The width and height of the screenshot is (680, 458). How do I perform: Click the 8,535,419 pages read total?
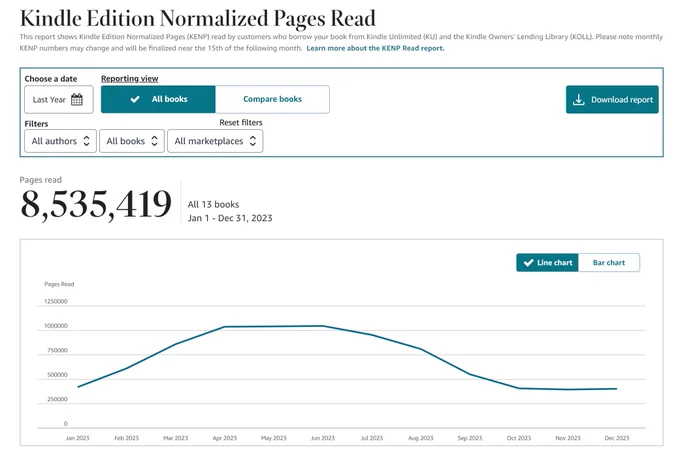coord(96,204)
